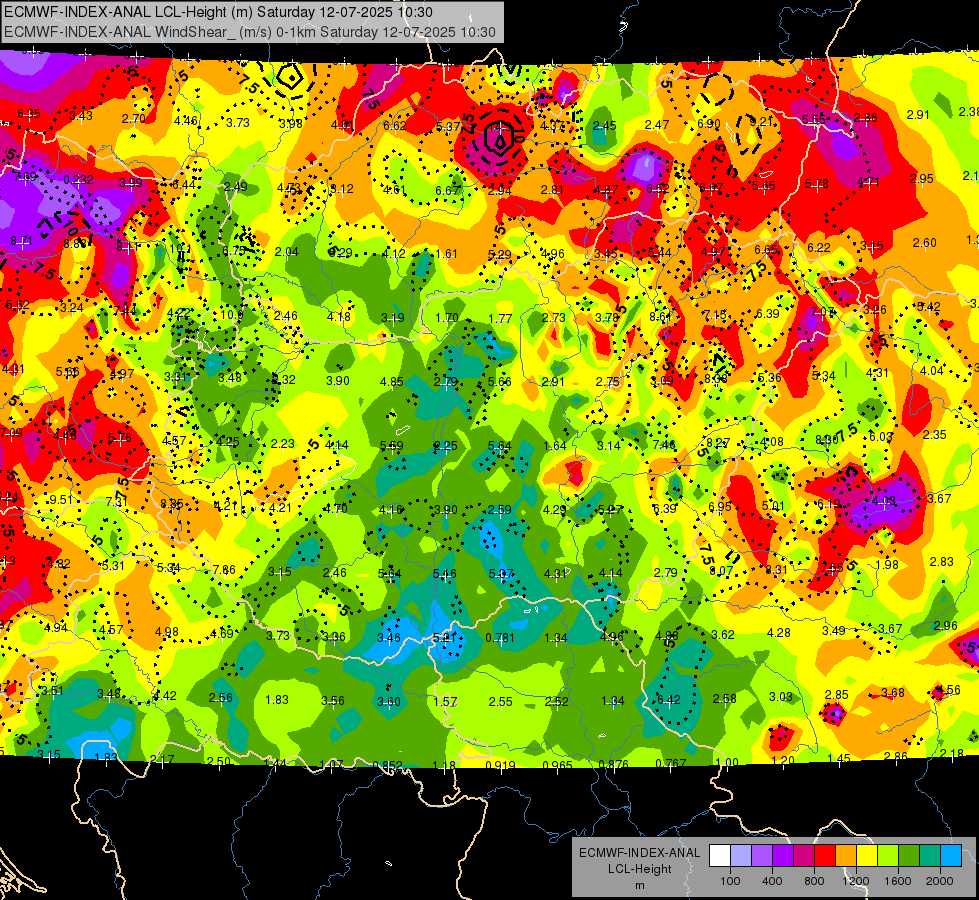Pick the orange legend swatch
The image size is (979, 900).
(845, 855)
